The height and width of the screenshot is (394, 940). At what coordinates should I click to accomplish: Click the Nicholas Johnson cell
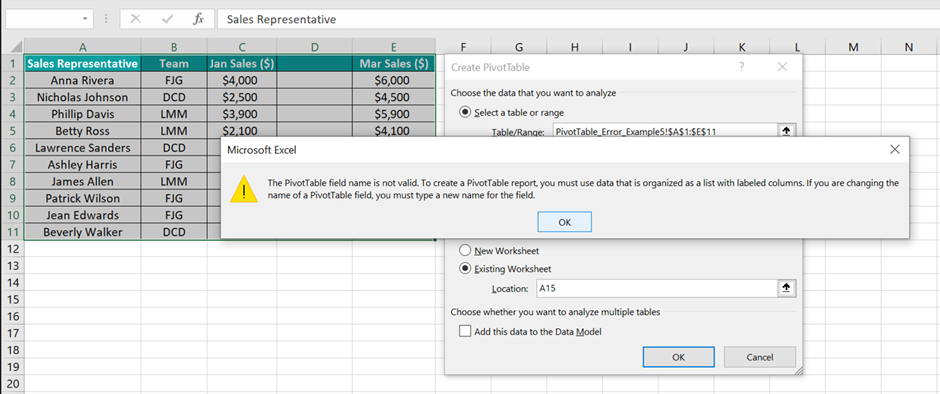tap(83, 97)
